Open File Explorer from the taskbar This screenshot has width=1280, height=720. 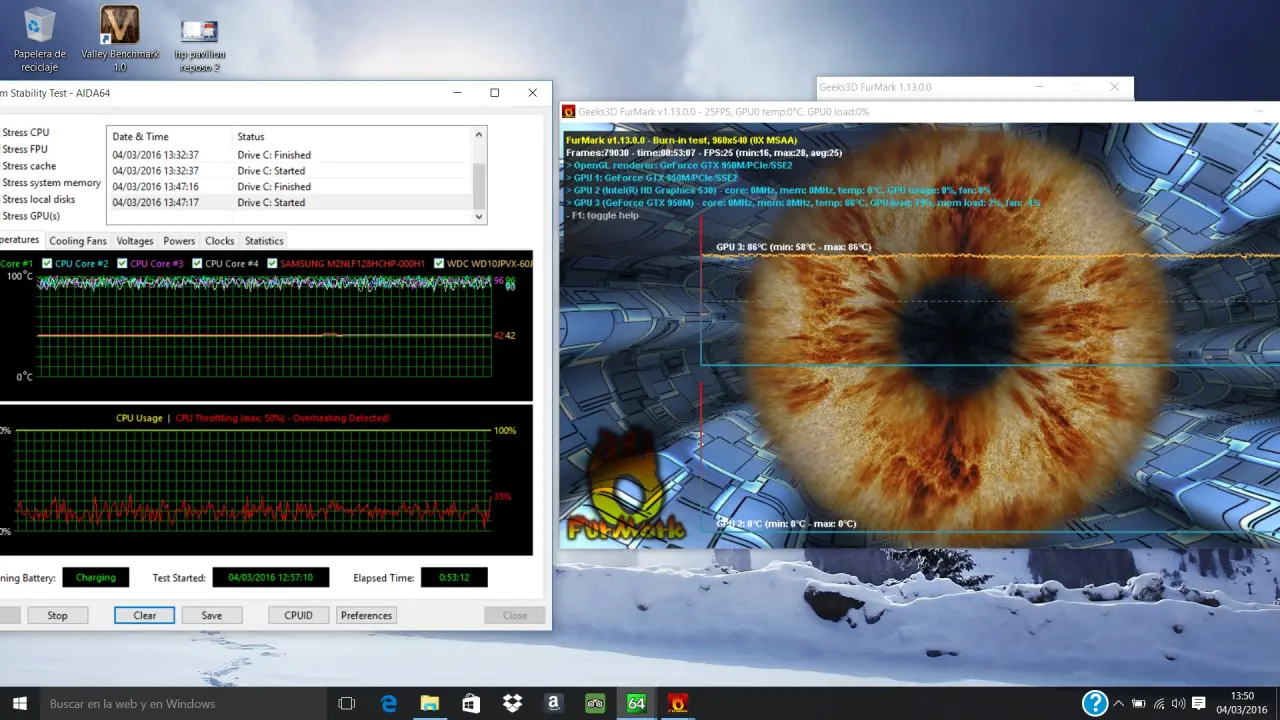[429, 703]
